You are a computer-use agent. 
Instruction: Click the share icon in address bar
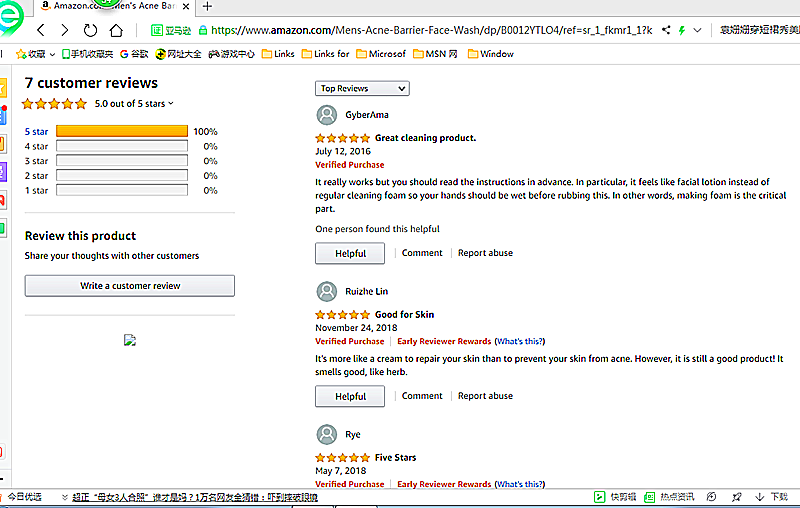[667, 31]
